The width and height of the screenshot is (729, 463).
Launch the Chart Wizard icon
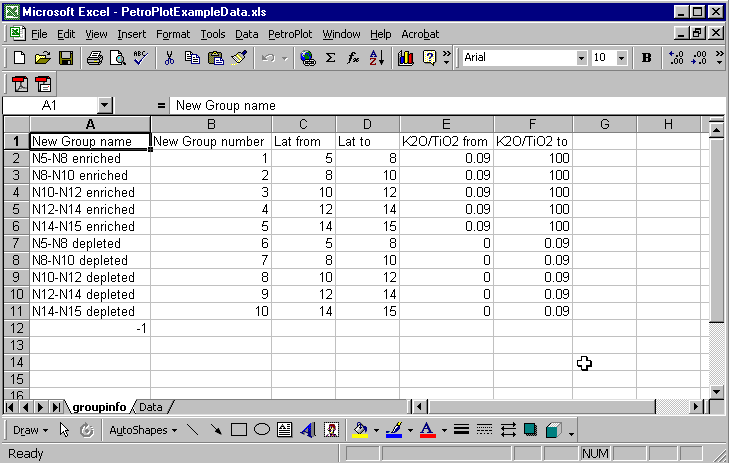coord(406,58)
